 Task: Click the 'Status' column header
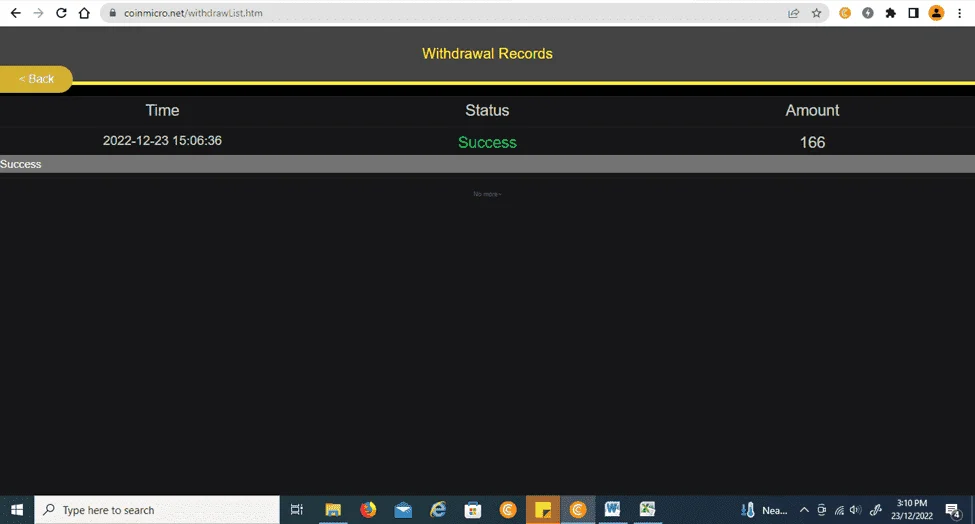tap(487, 111)
